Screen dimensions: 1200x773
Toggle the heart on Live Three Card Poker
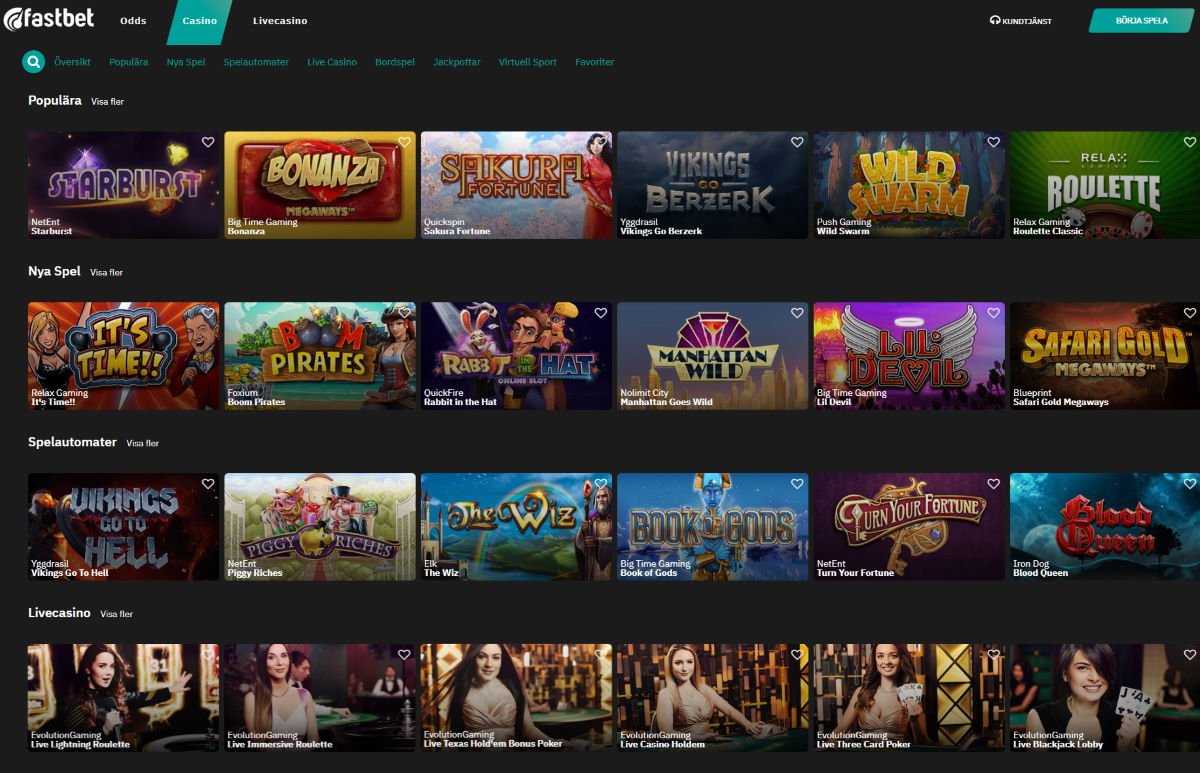994,655
